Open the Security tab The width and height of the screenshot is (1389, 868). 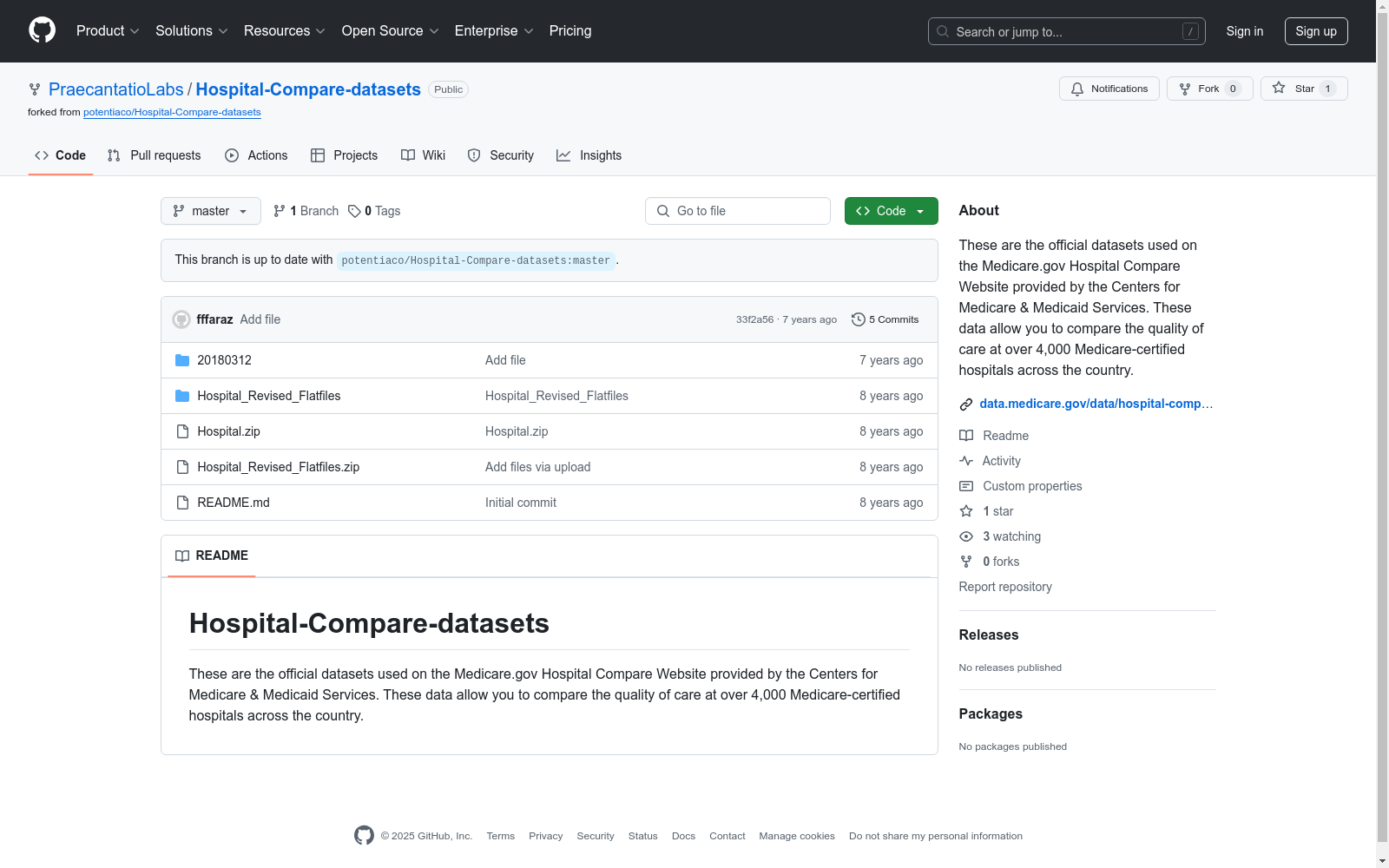click(x=501, y=155)
